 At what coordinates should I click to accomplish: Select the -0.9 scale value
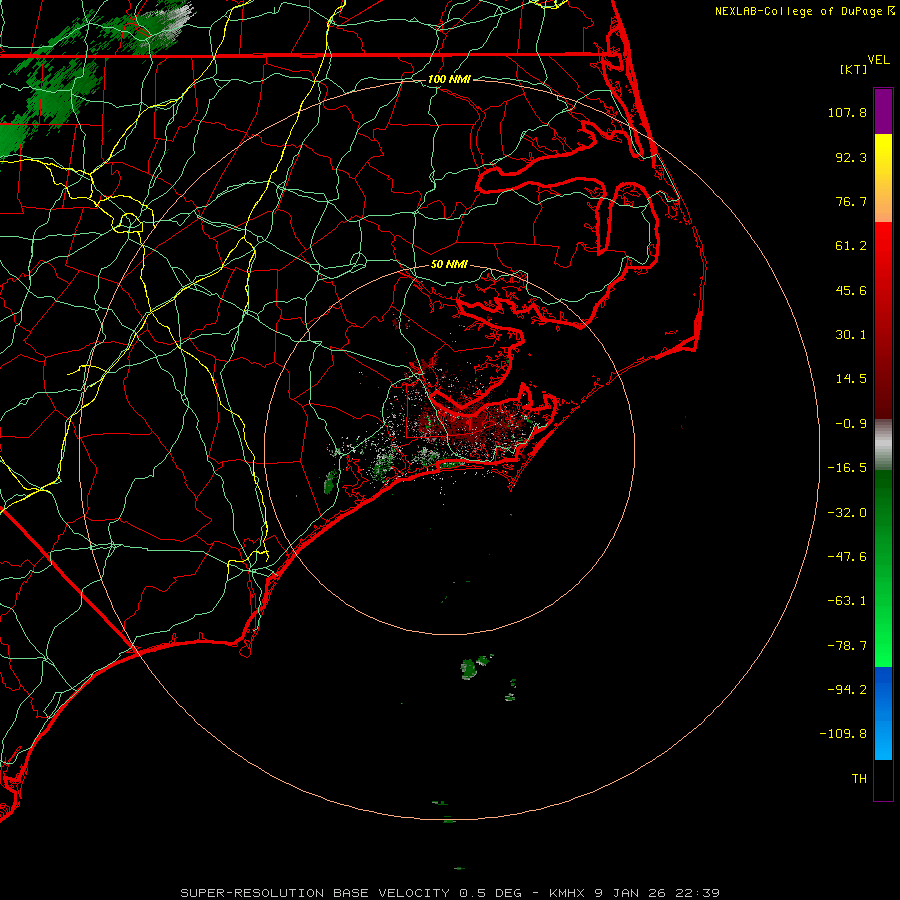(x=851, y=424)
